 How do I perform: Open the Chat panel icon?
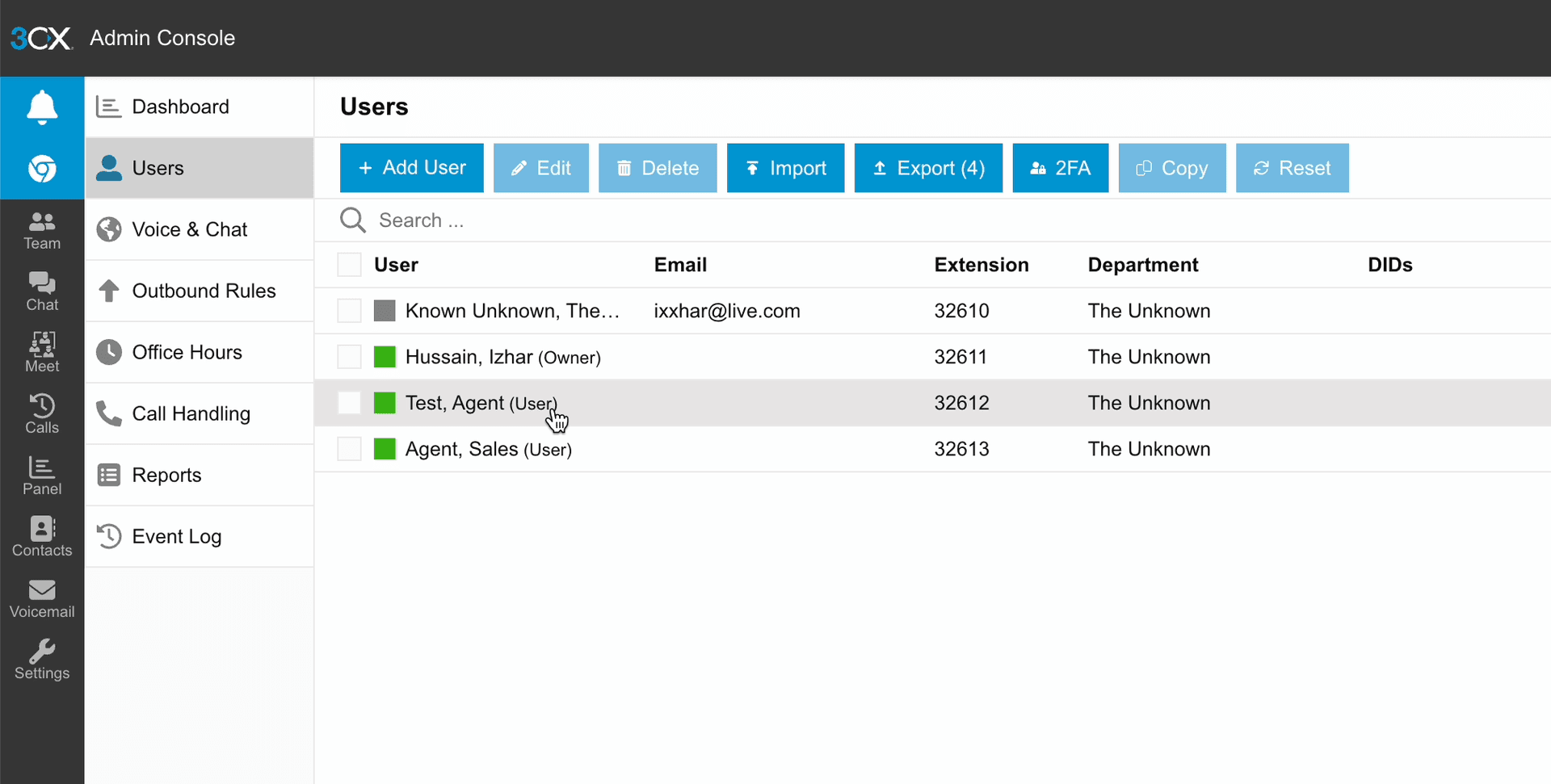point(41,291)
